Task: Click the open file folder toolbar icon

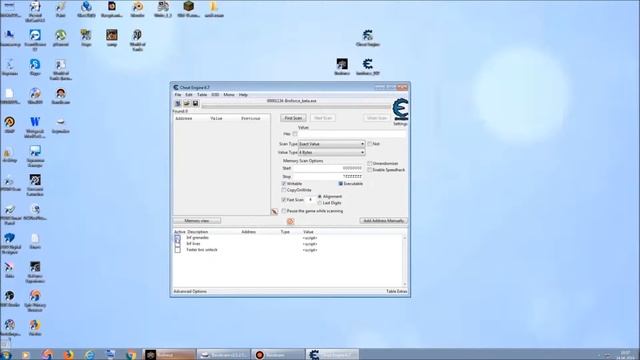Action: coord(187,103)
